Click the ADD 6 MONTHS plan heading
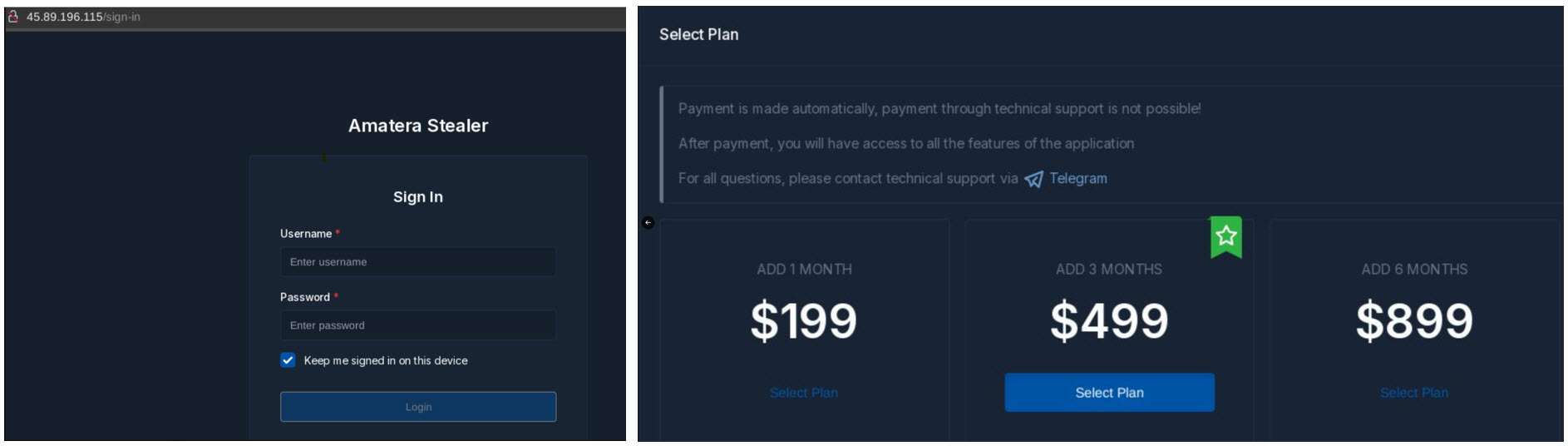 [x=1414, y=270]
